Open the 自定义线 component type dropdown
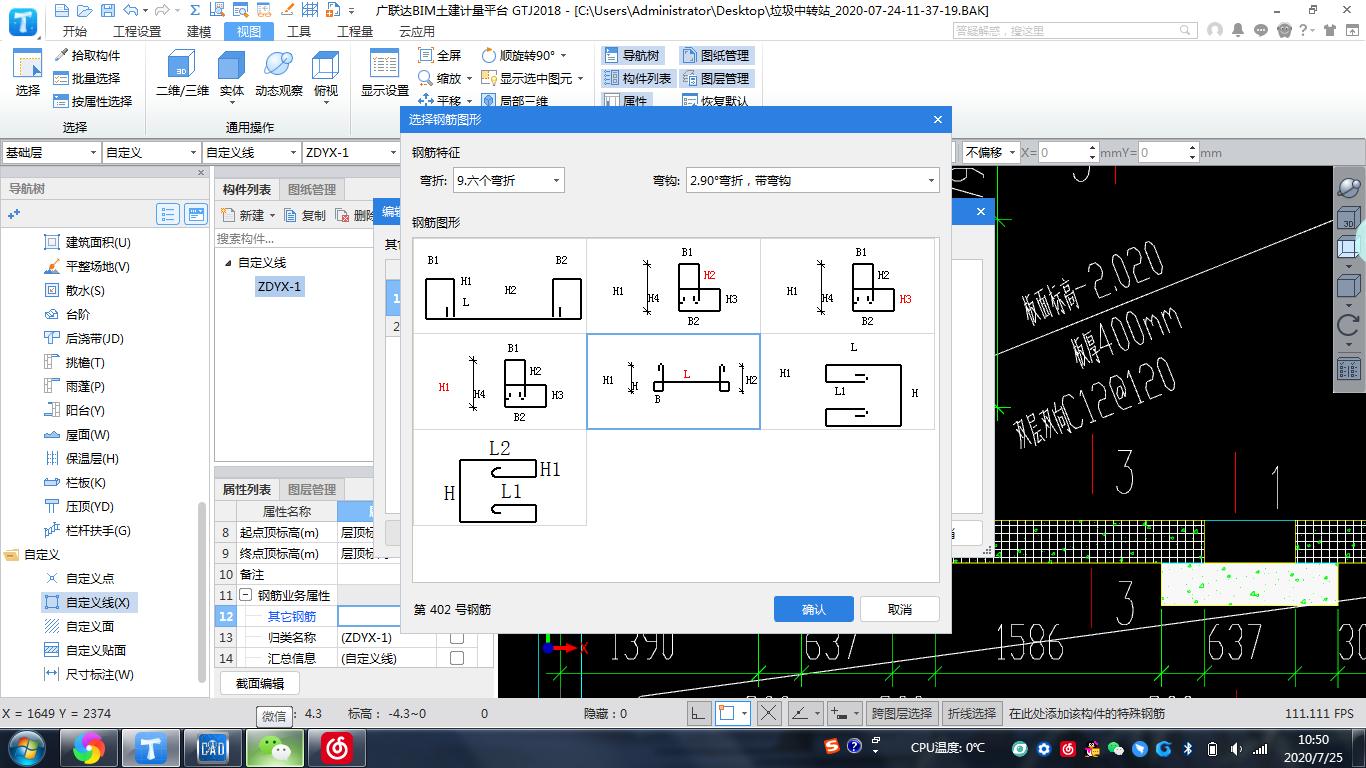This screenshot has height=768, width=1366. (x=251, y=152)
